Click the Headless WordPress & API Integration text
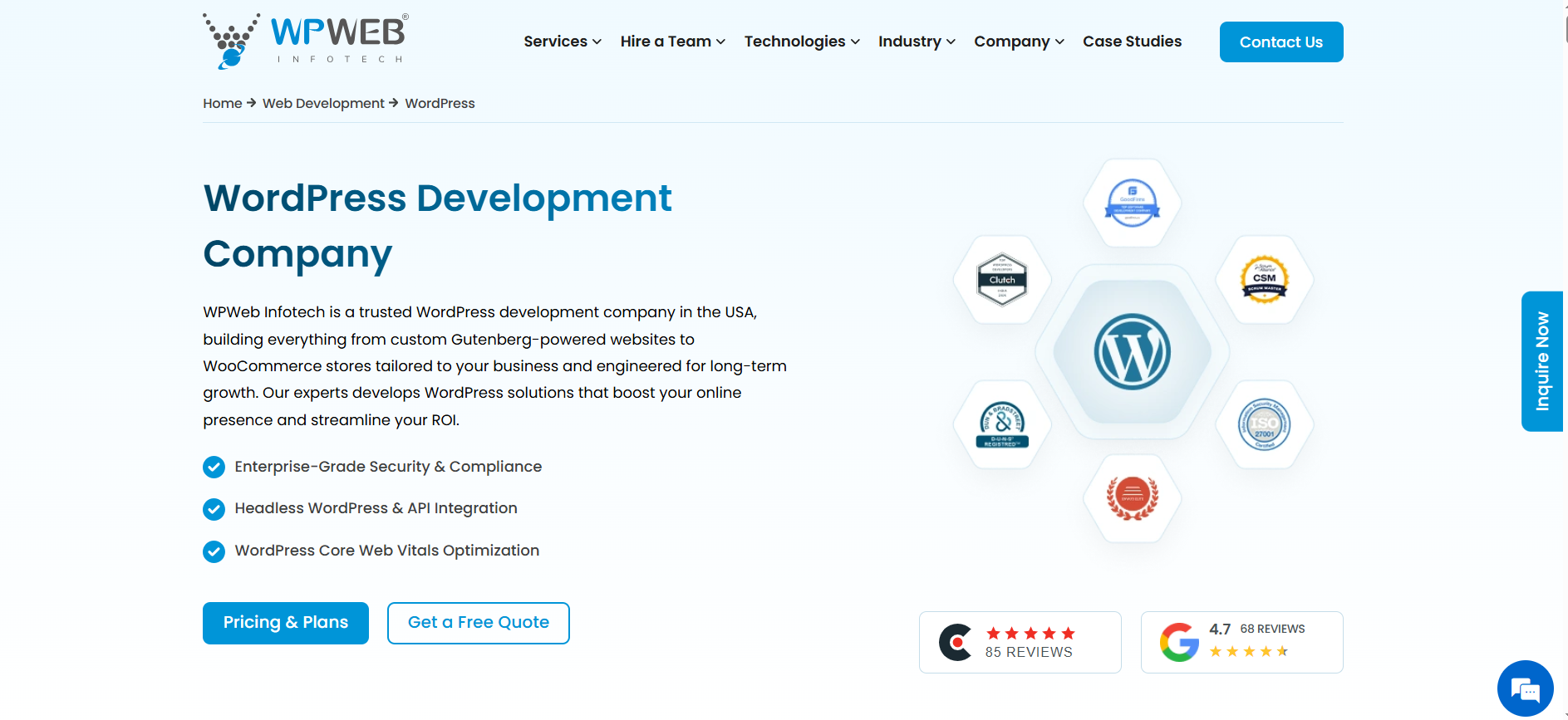Viewport: 1568px width, 720px height. tap(376, 508)
